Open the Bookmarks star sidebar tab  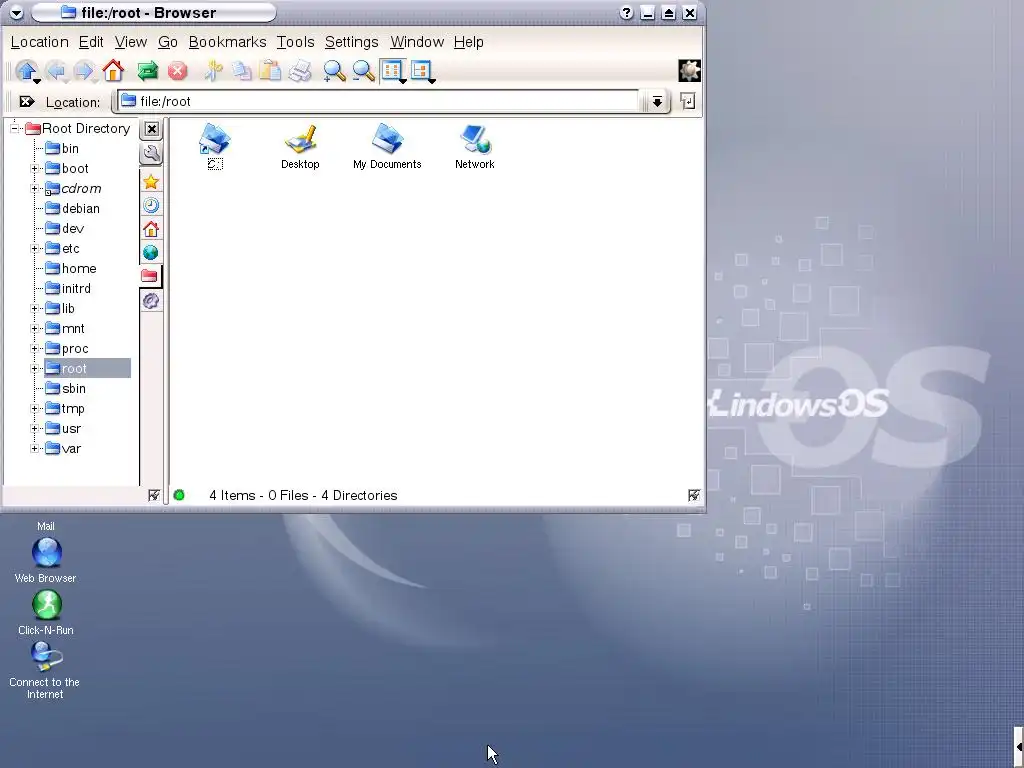click(151, 182)
